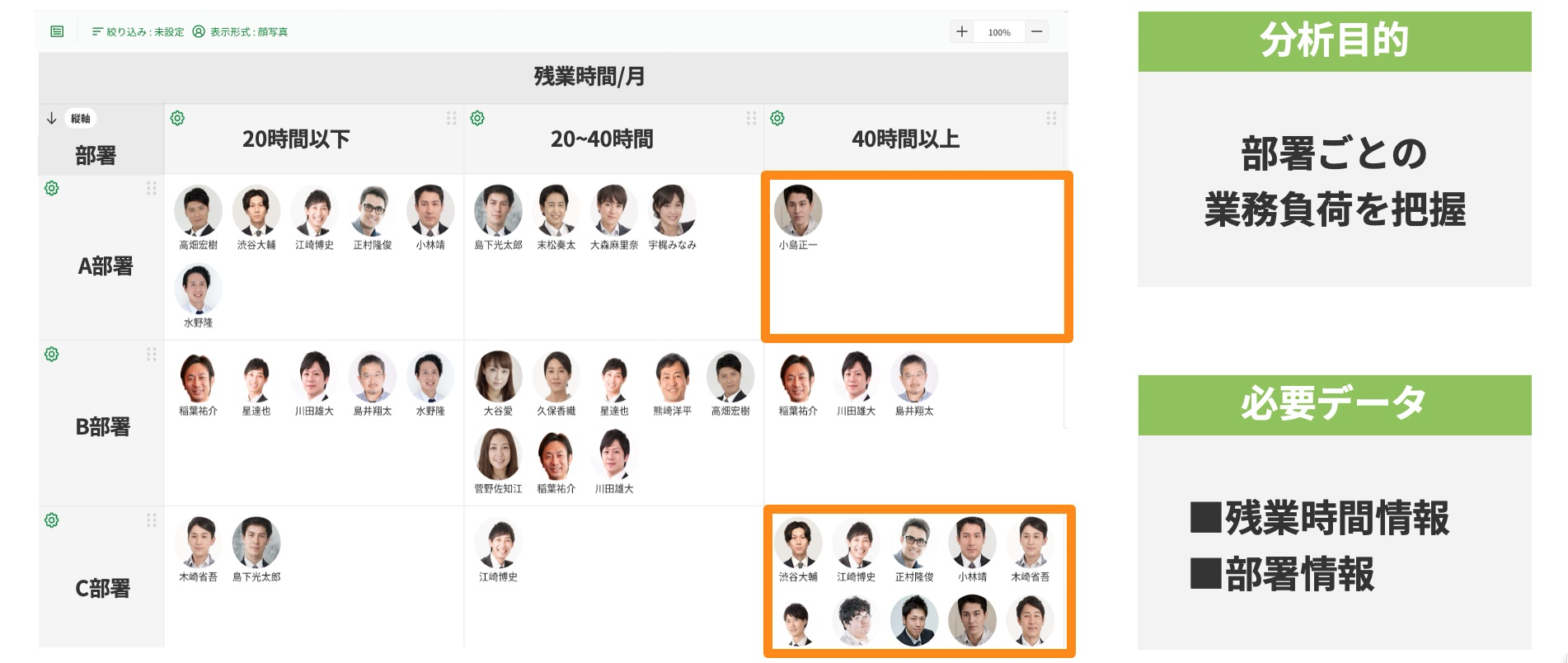The height and width of the screenshot is (663, 1568).
Task: Select 小島正一 face photo in A部署
Action: (798, 210)
